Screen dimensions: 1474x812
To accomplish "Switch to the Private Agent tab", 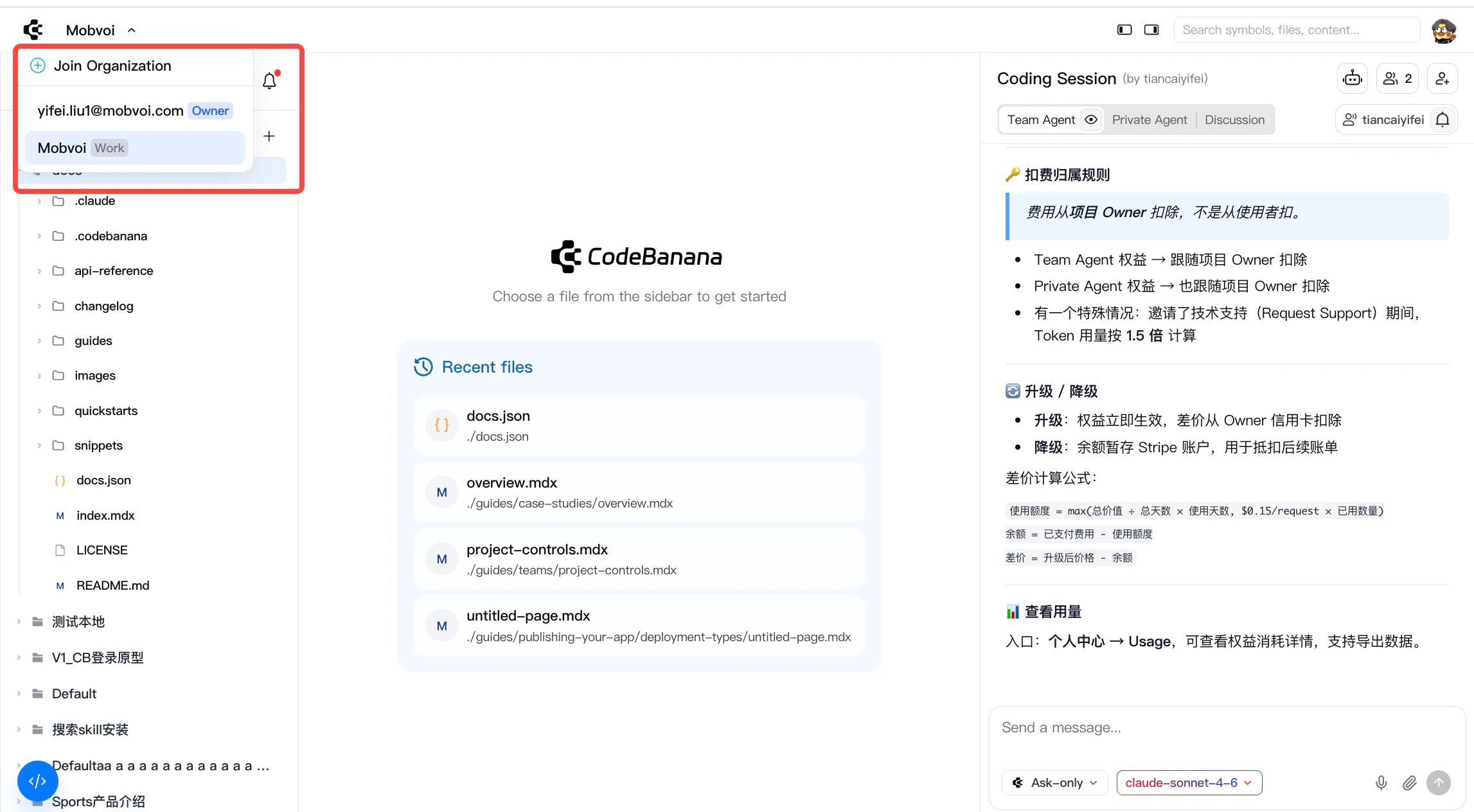I will pos(1150,119).
